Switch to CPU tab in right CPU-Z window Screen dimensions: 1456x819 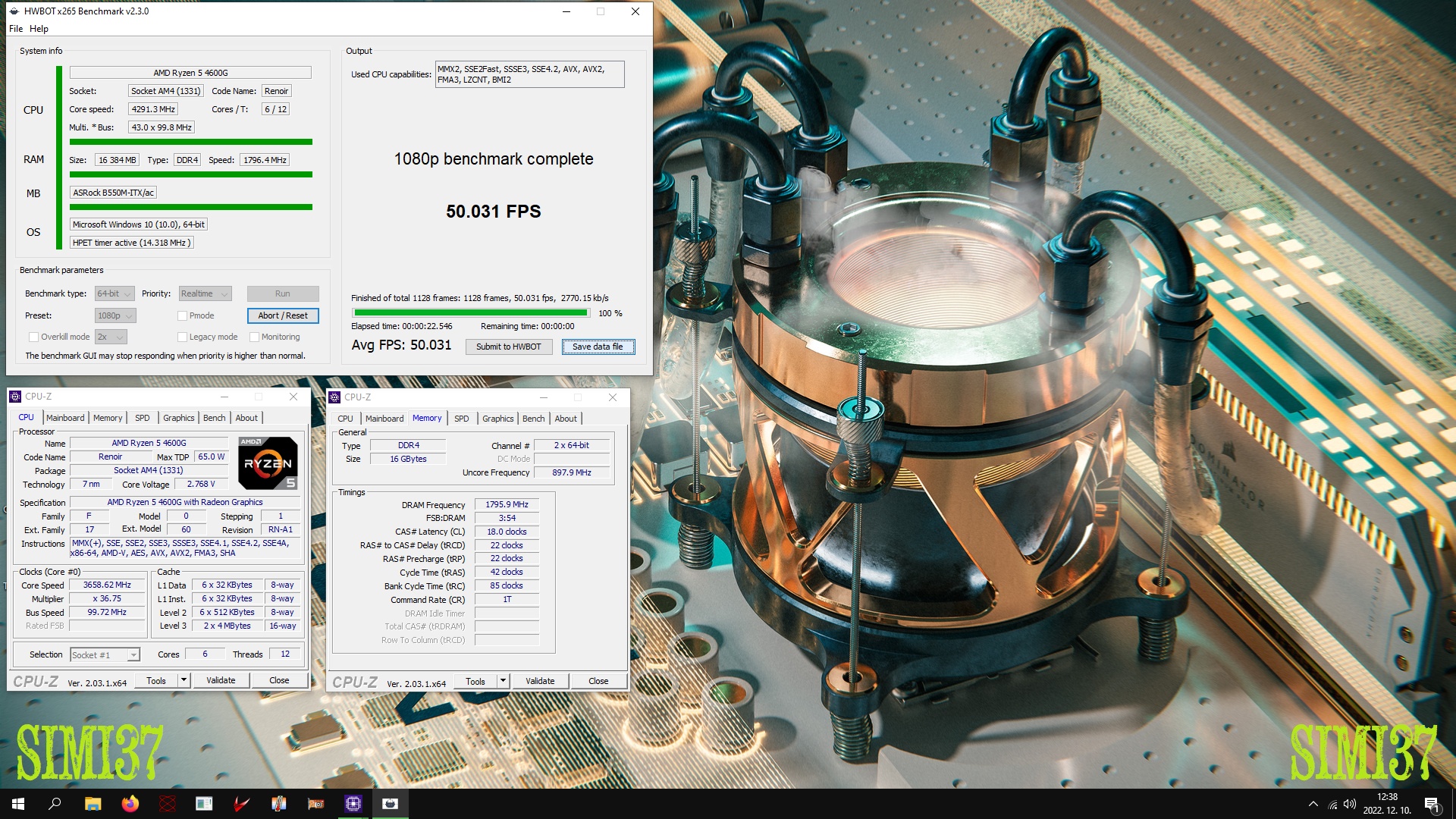[x=345, y=419]
